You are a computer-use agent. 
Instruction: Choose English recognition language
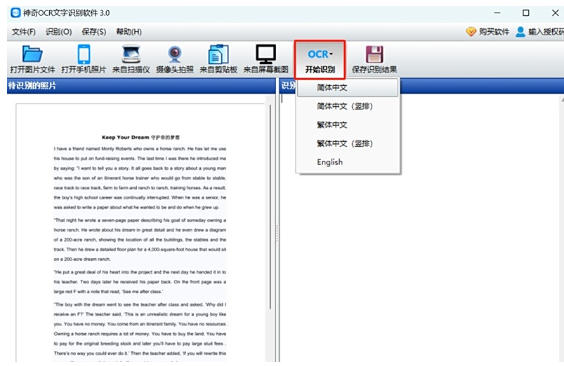348,162
